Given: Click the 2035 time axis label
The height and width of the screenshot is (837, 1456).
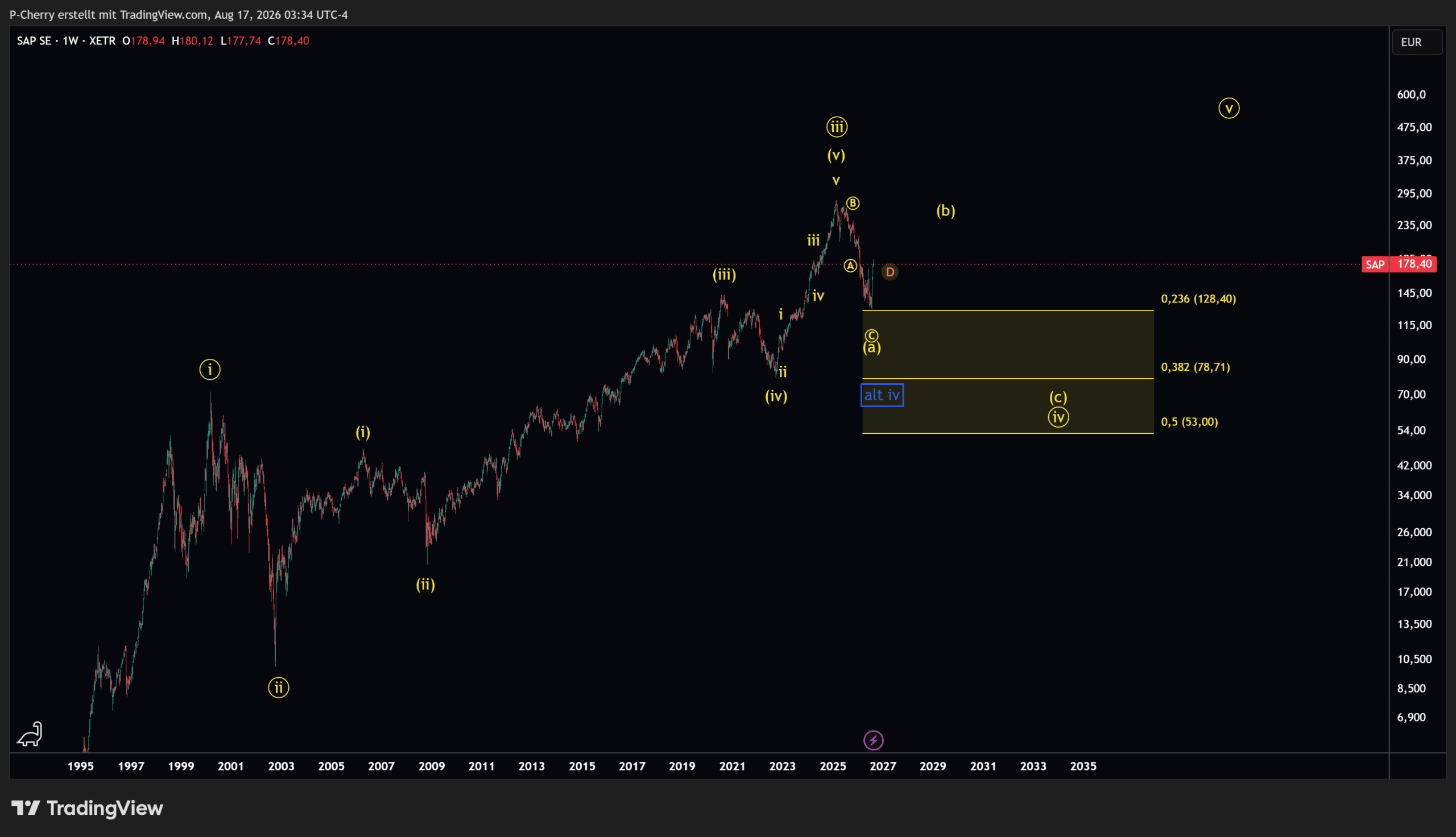Looking at the screenshot, I should [x=1083, y=766].
